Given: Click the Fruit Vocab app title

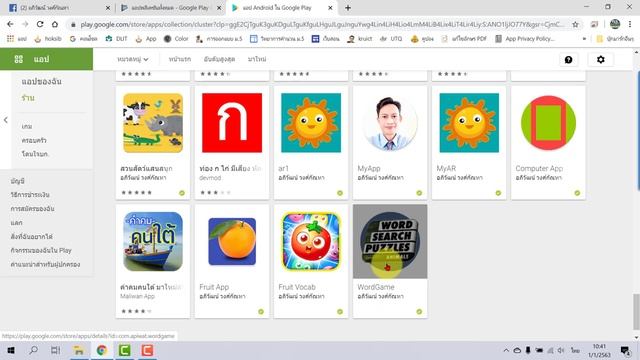Looking at the screenshot, I should point(297,287).
